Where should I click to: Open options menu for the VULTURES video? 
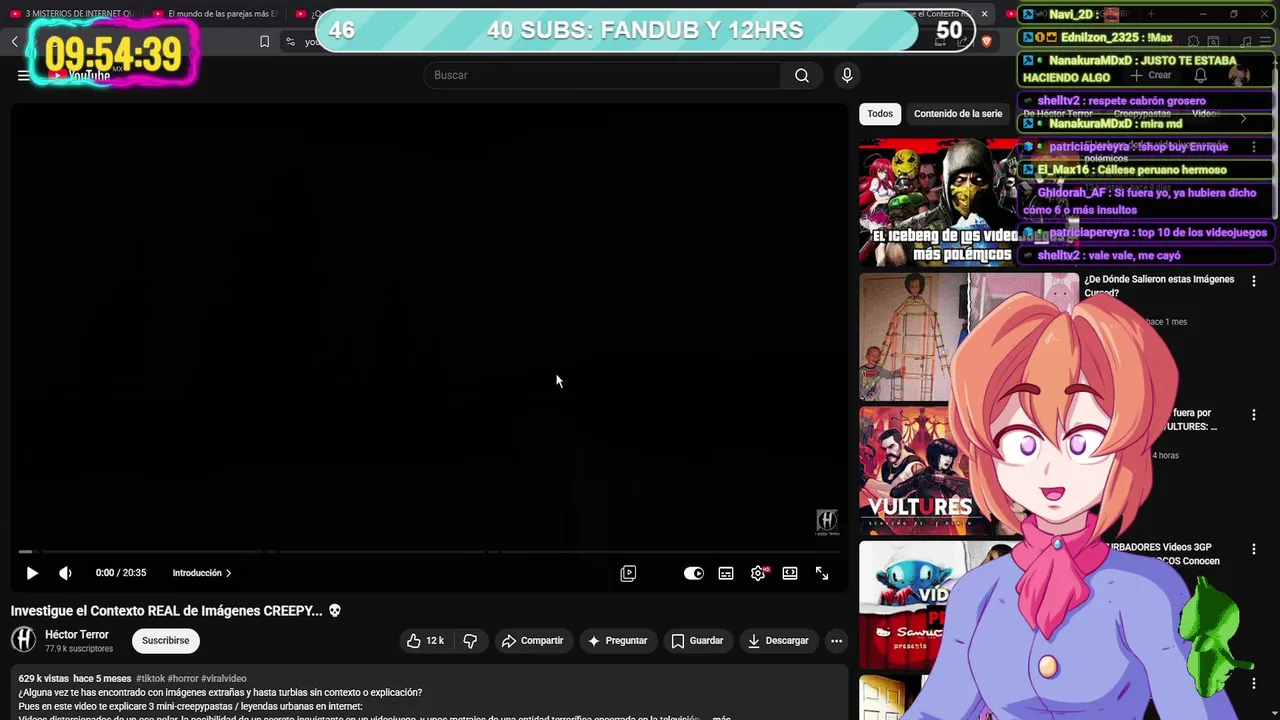tap(1254, 415)
